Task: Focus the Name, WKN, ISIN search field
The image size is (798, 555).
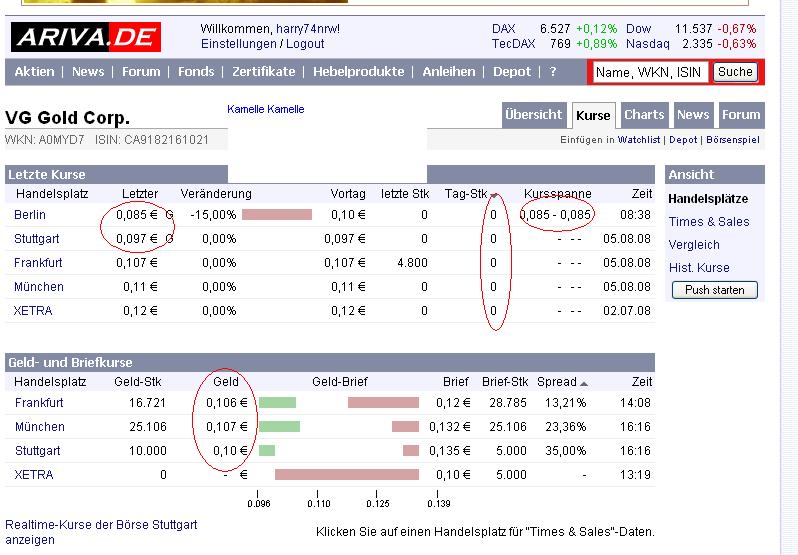Action: coord(650,72)
